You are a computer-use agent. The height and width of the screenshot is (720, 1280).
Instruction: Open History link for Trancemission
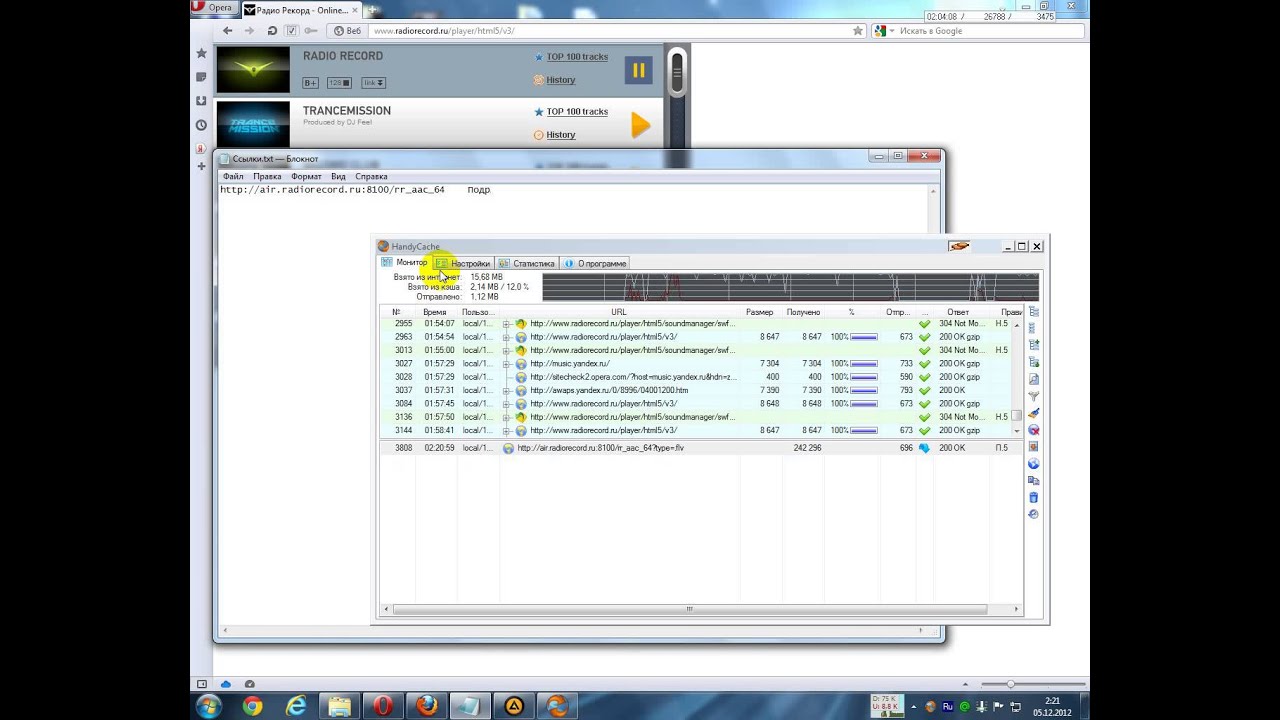(x=560, y=135)
